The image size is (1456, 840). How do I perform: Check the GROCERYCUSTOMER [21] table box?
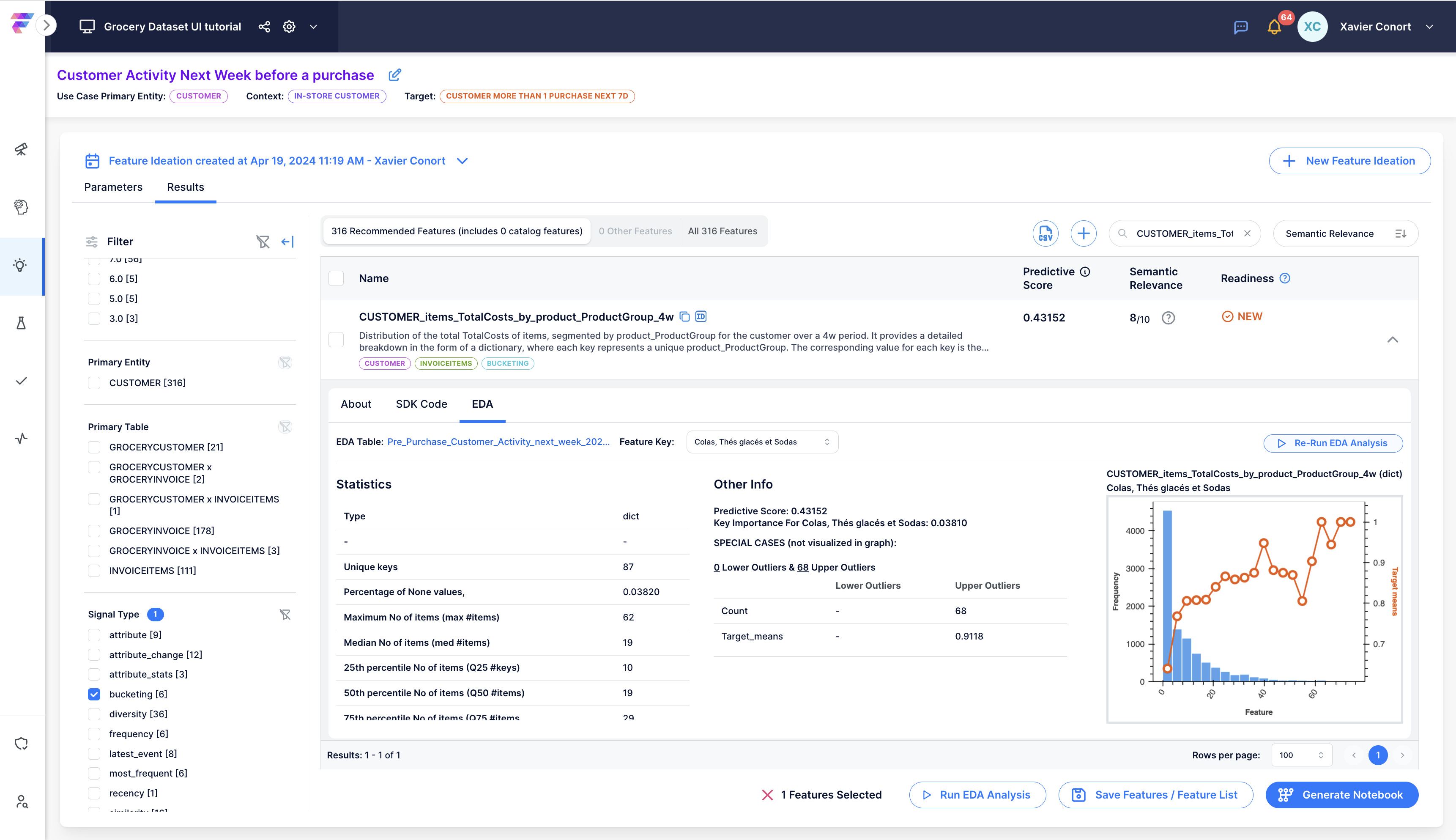tap(94, 447)
